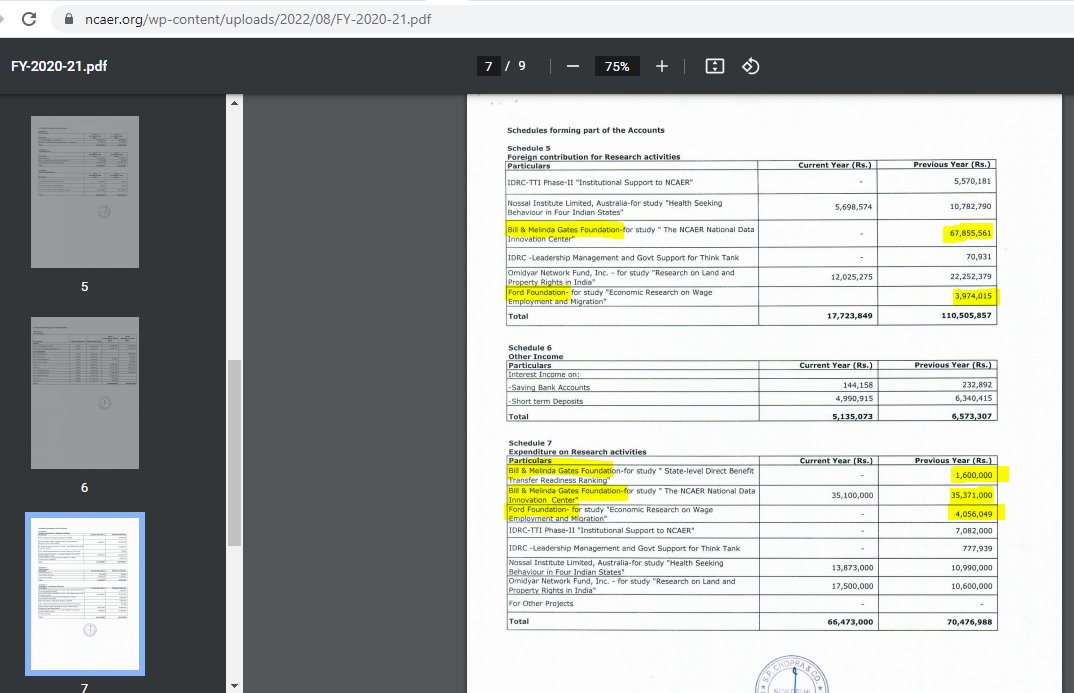This screenshot has width=1074, height=693.
Task: Click Schedule 7 total 70,476,988
Action: (969, 622)
